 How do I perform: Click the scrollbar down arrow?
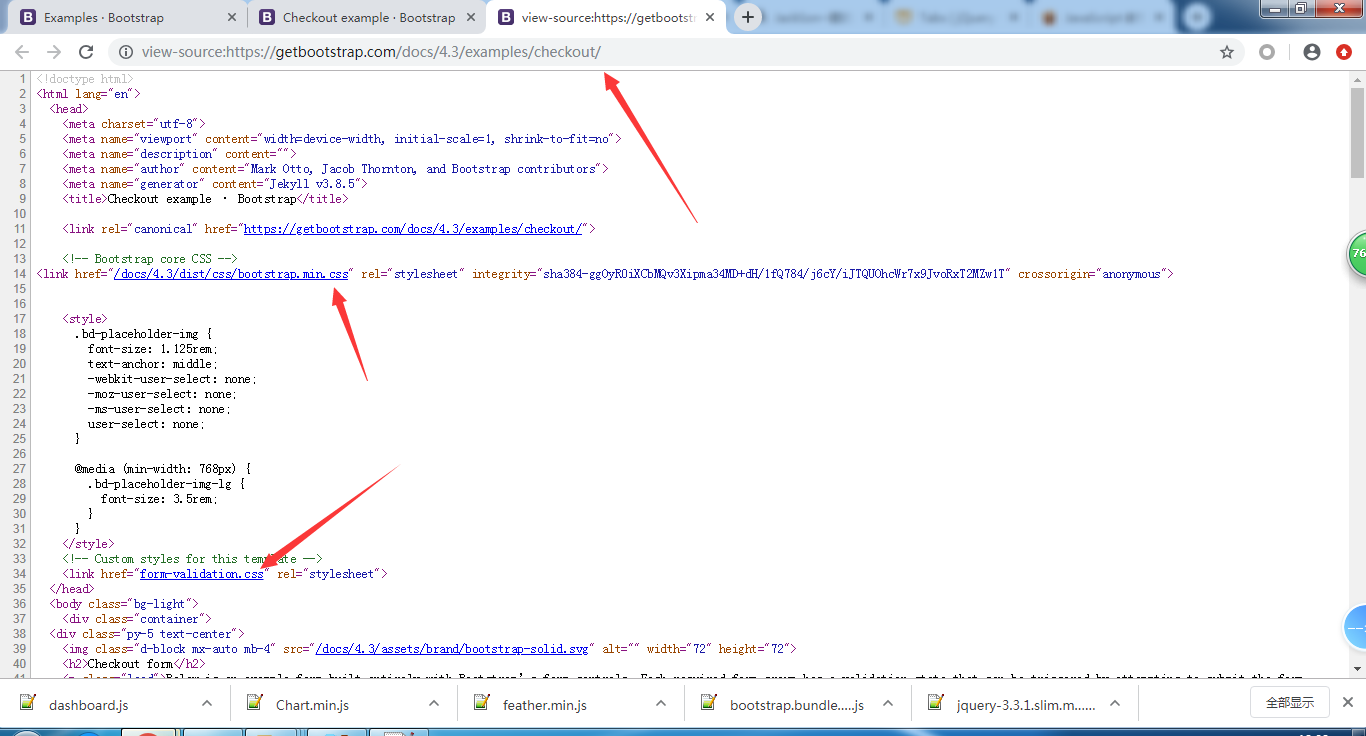(1357, 669)
